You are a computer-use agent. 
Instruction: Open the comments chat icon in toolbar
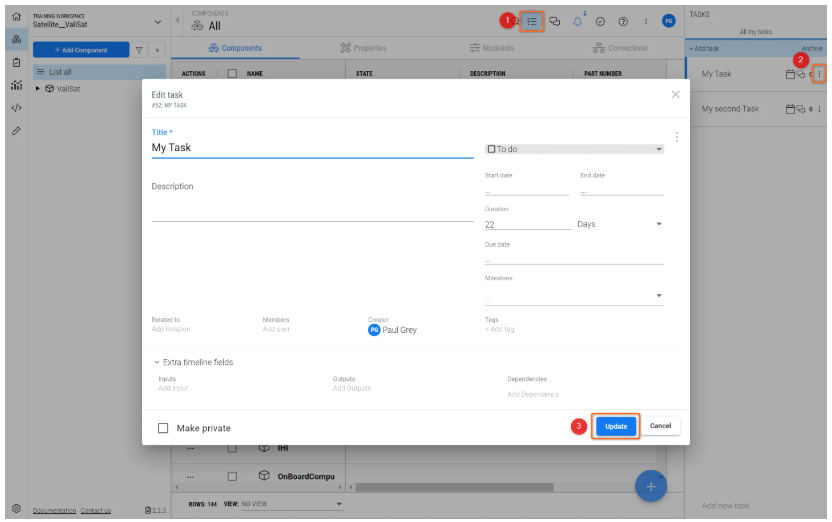tap(555, 21)
